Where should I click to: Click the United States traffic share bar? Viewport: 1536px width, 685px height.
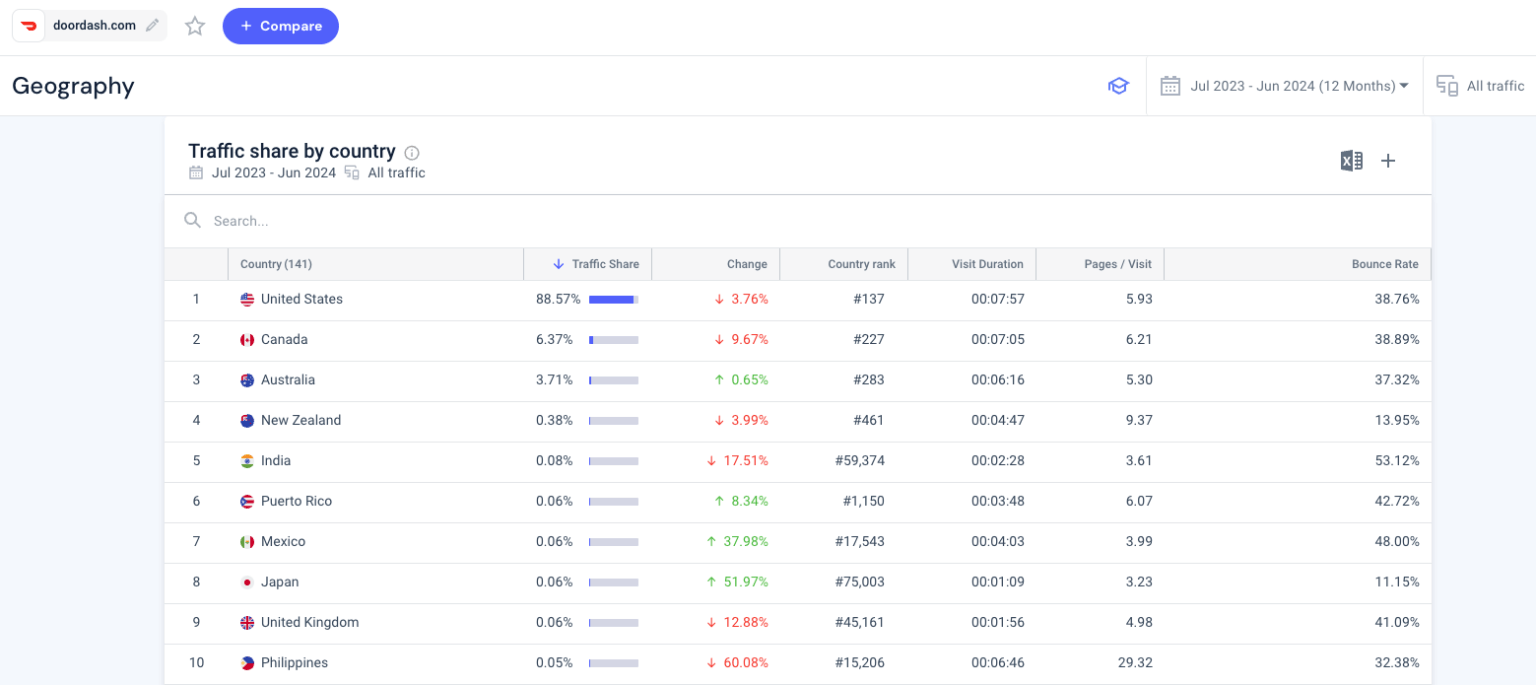tap(613, 299)
